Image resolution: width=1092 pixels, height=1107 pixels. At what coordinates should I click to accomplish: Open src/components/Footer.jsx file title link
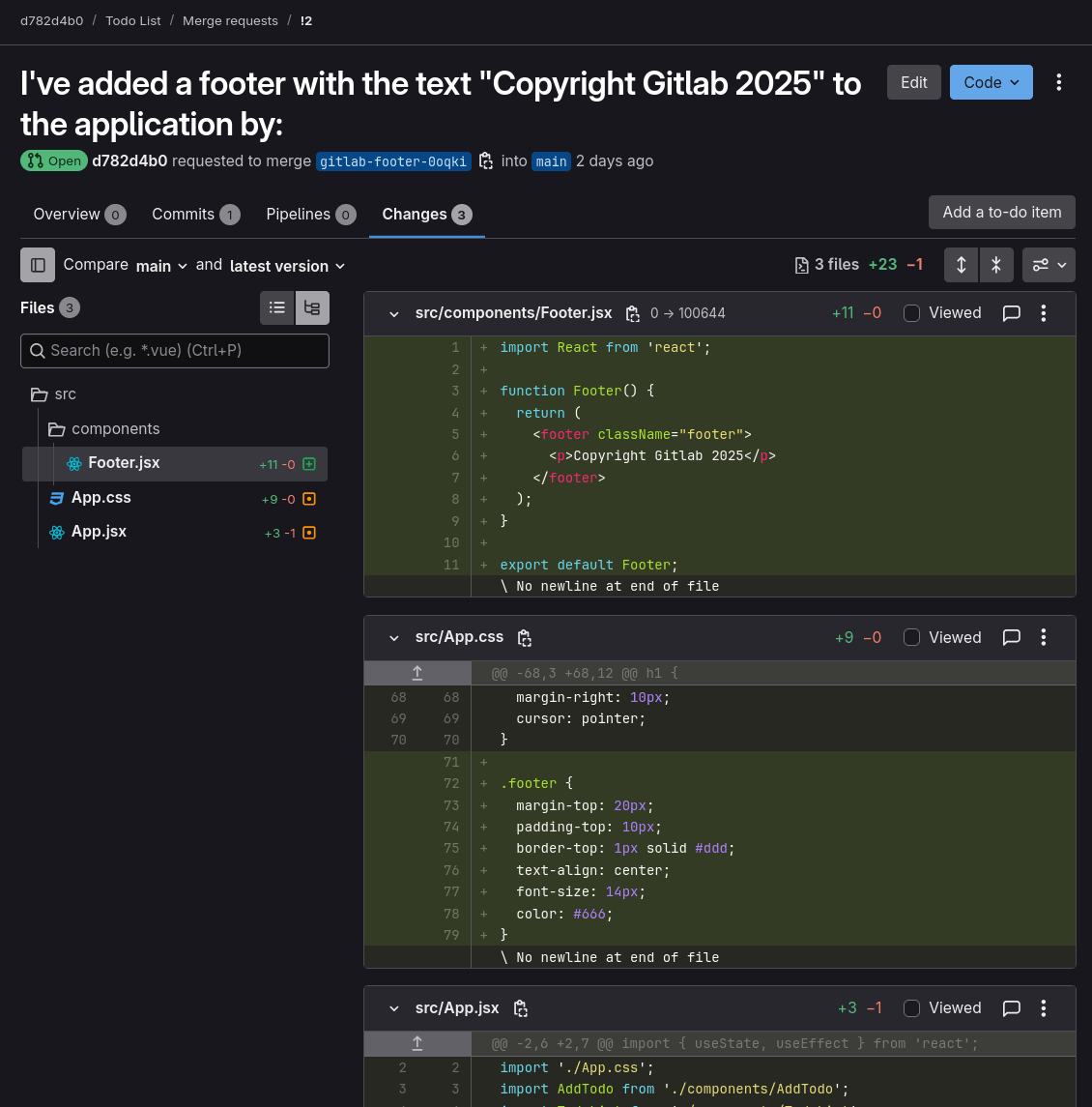pos(513,312)
